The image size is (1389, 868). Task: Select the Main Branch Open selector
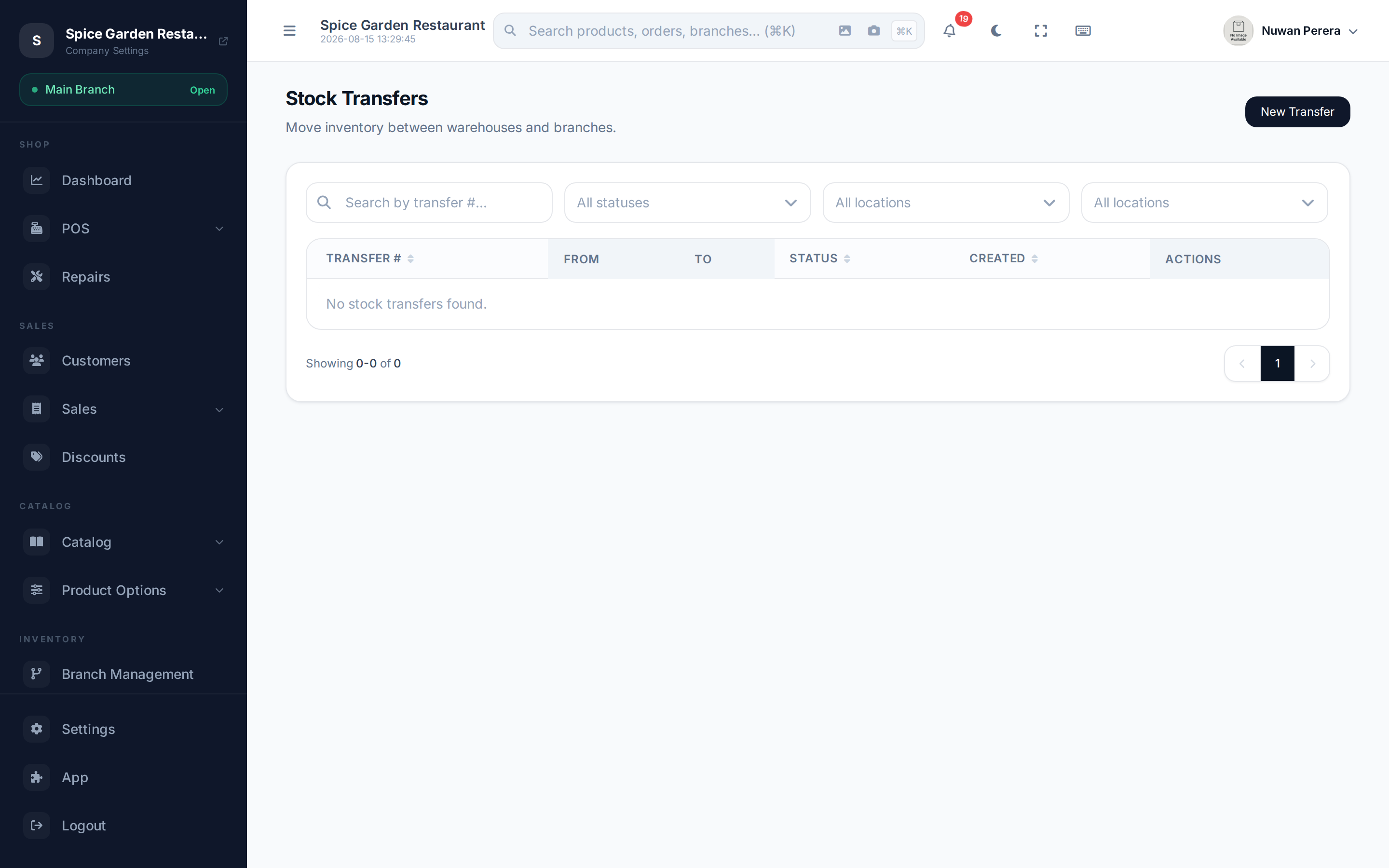pos(123,90)
